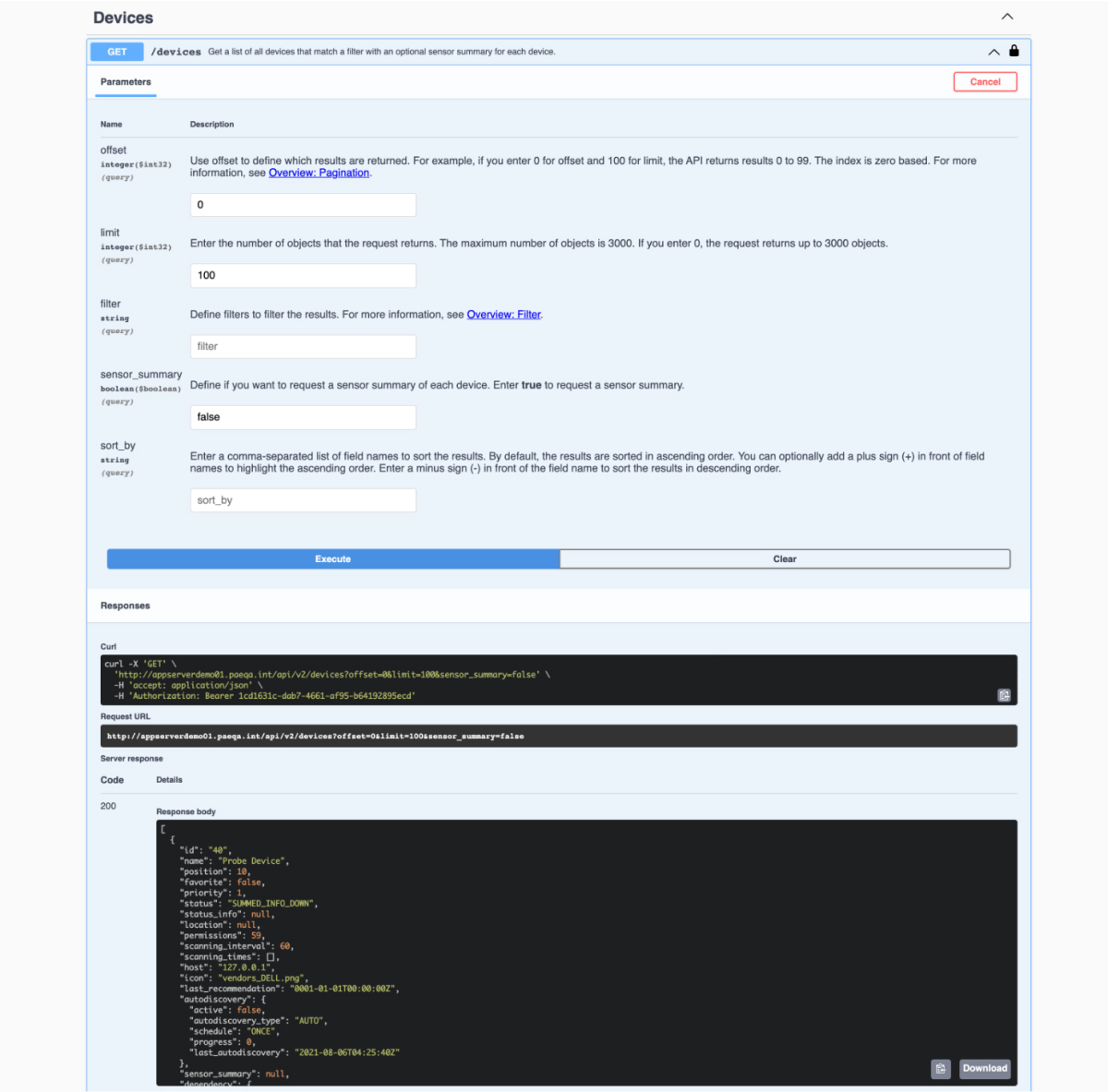Click the filter parameter input box
Screen dimensions: 1108x1092
303,346
